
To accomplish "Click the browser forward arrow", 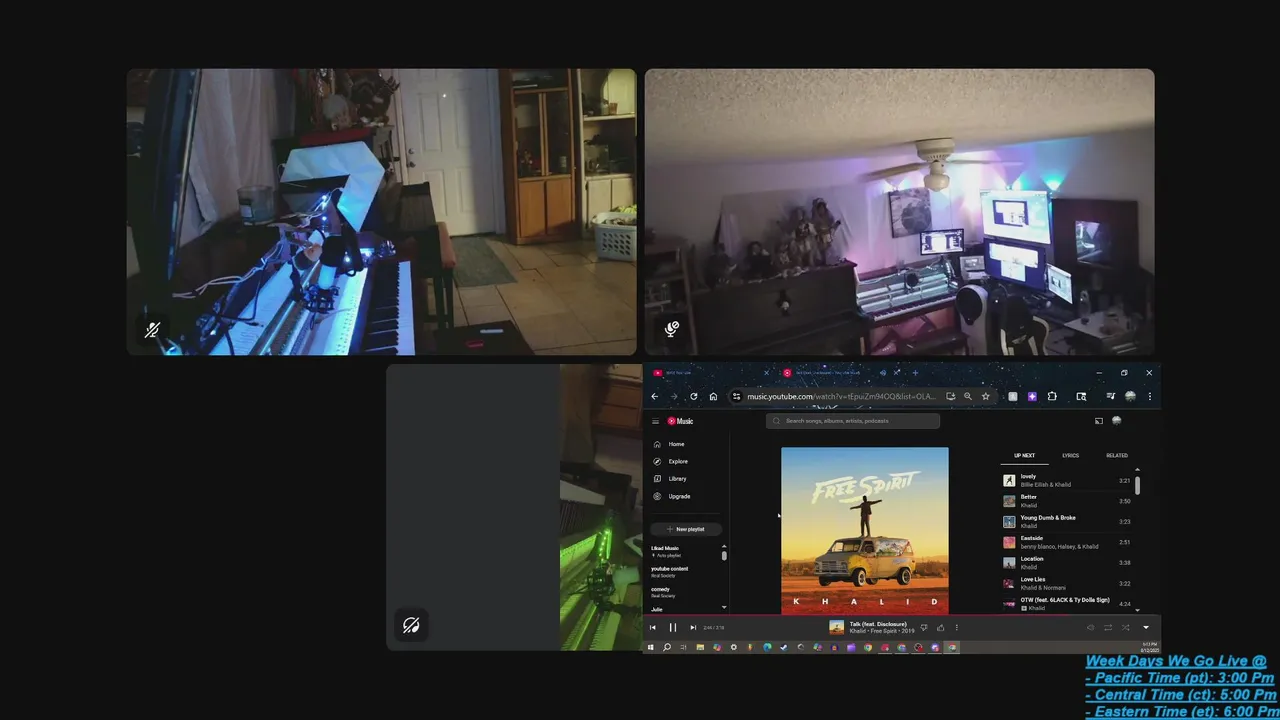I will click(674, 397).
